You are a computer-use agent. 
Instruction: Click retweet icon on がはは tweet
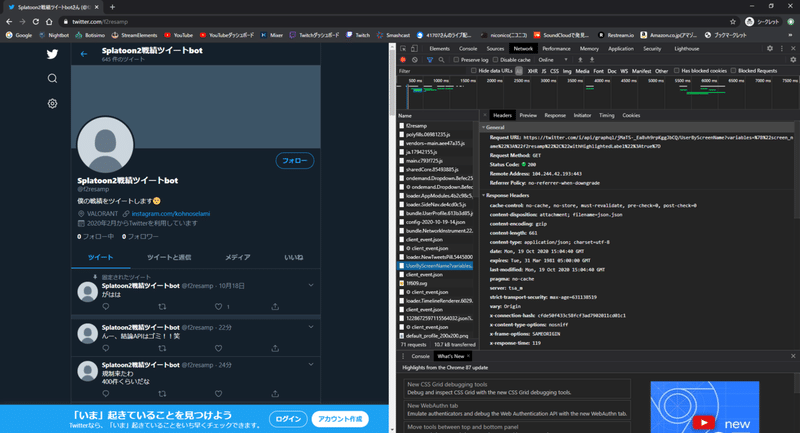point(162,307)
